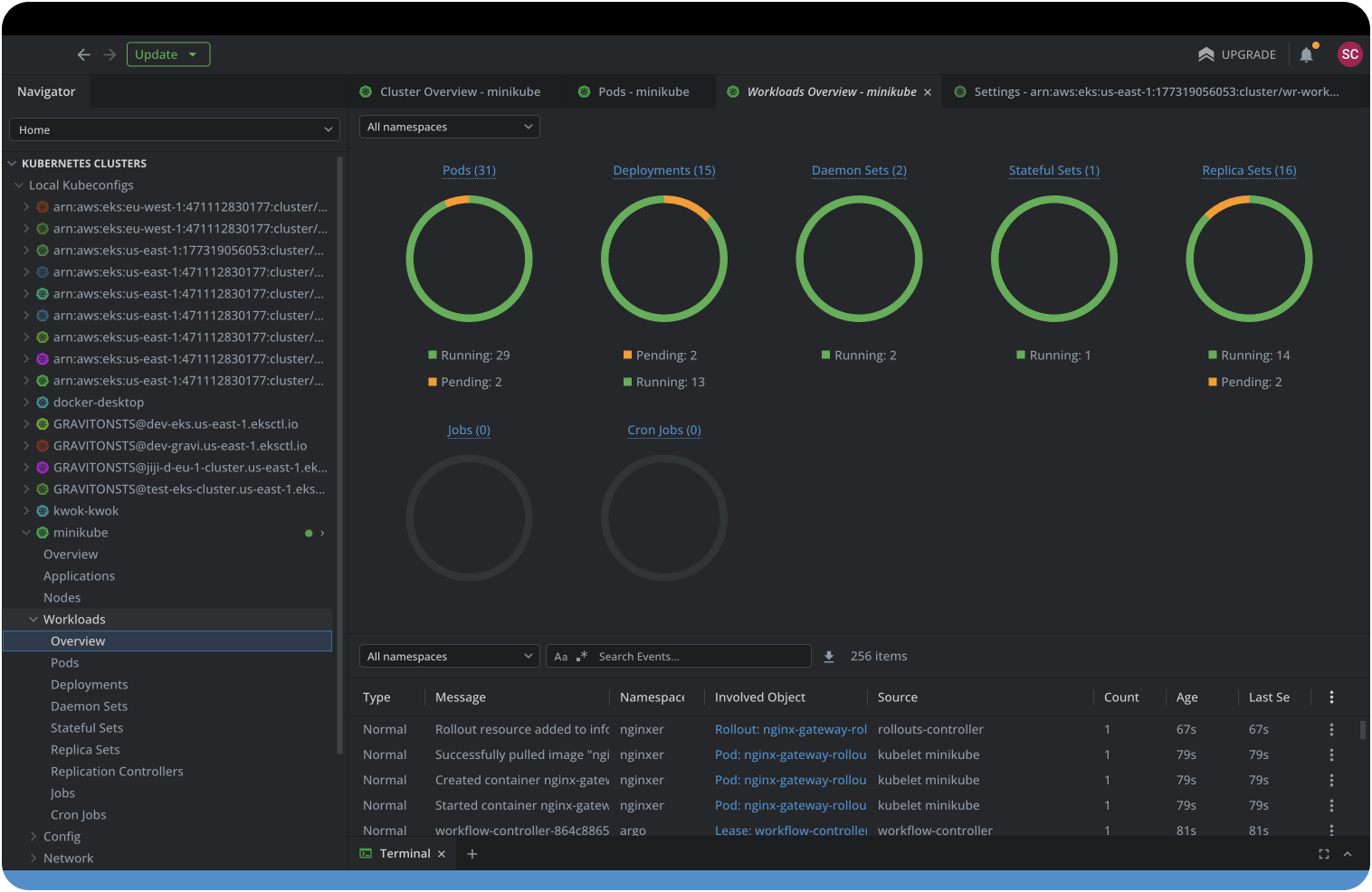Open the Update dropdown button
1372x892 pixels.
click(168, 54)
